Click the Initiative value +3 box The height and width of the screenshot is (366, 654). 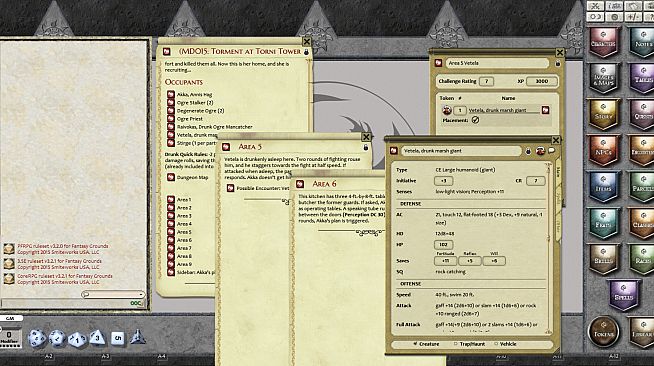[443, 181]
